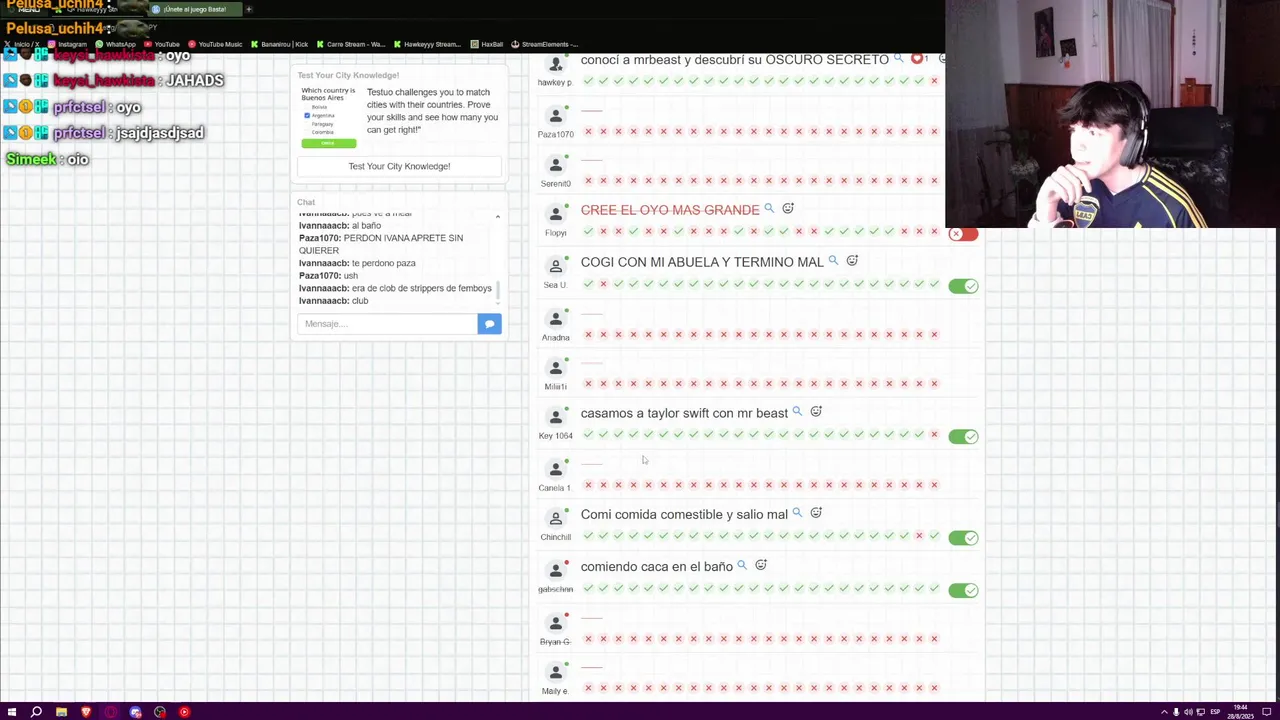The height and width of the screenshot is (720, 1280).
Task: Add reaction to "COGI CON MI ABUELA" answer
Action: 852,261
